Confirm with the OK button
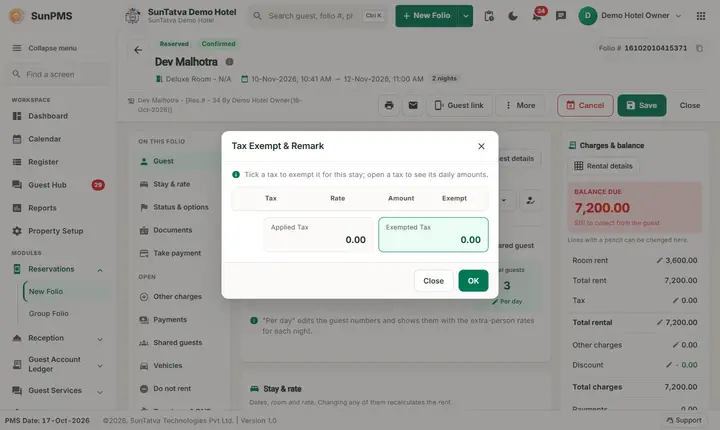 (473, 281)
